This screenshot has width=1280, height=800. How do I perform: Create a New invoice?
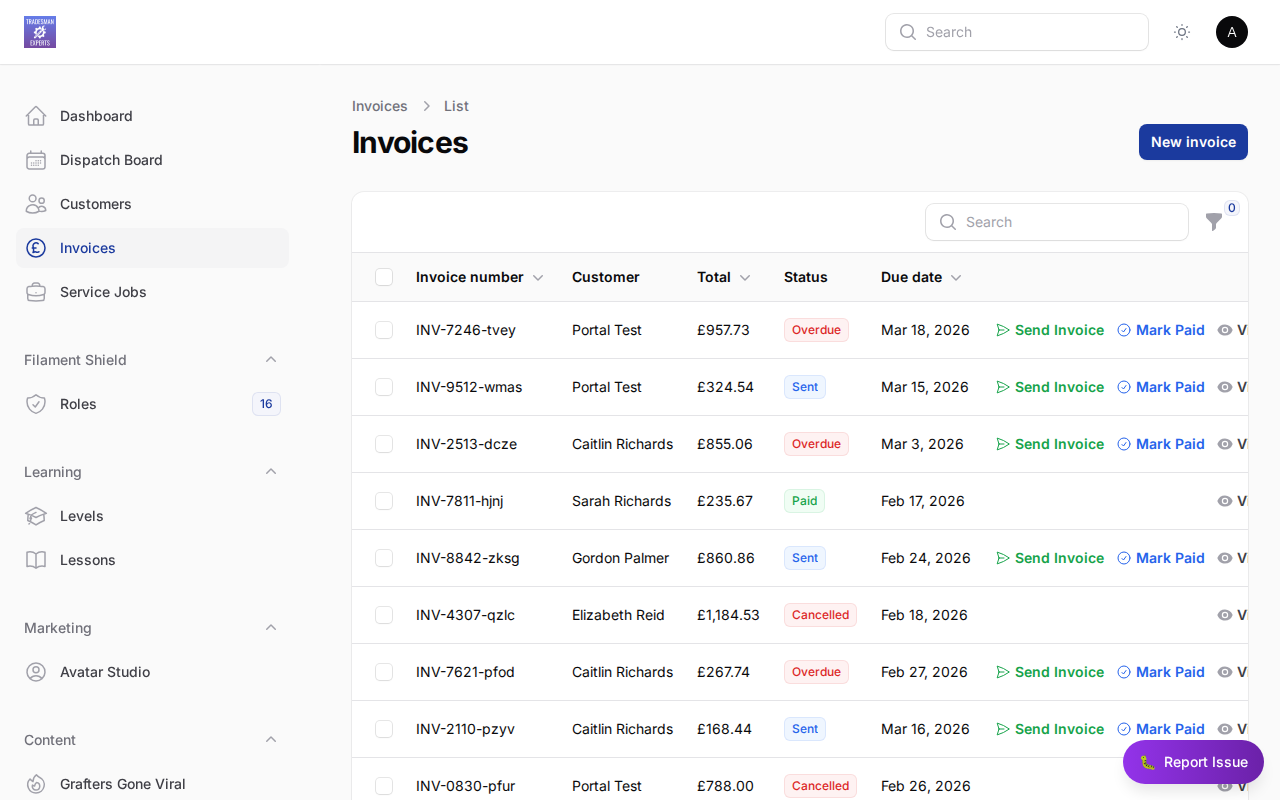click(1193, 142)
